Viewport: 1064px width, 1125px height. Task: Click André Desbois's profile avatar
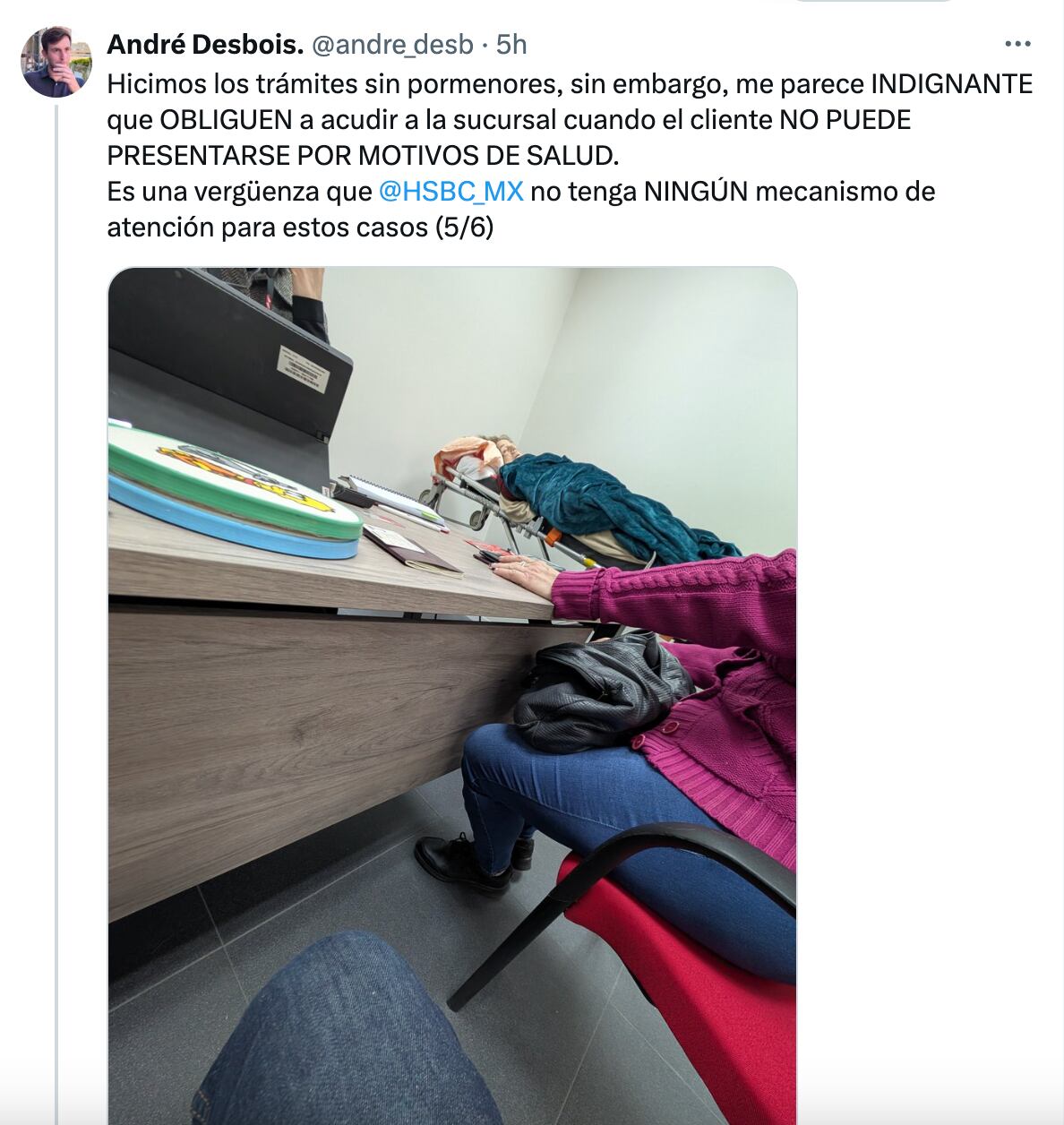pyautogui.click(x=56, y=62)
